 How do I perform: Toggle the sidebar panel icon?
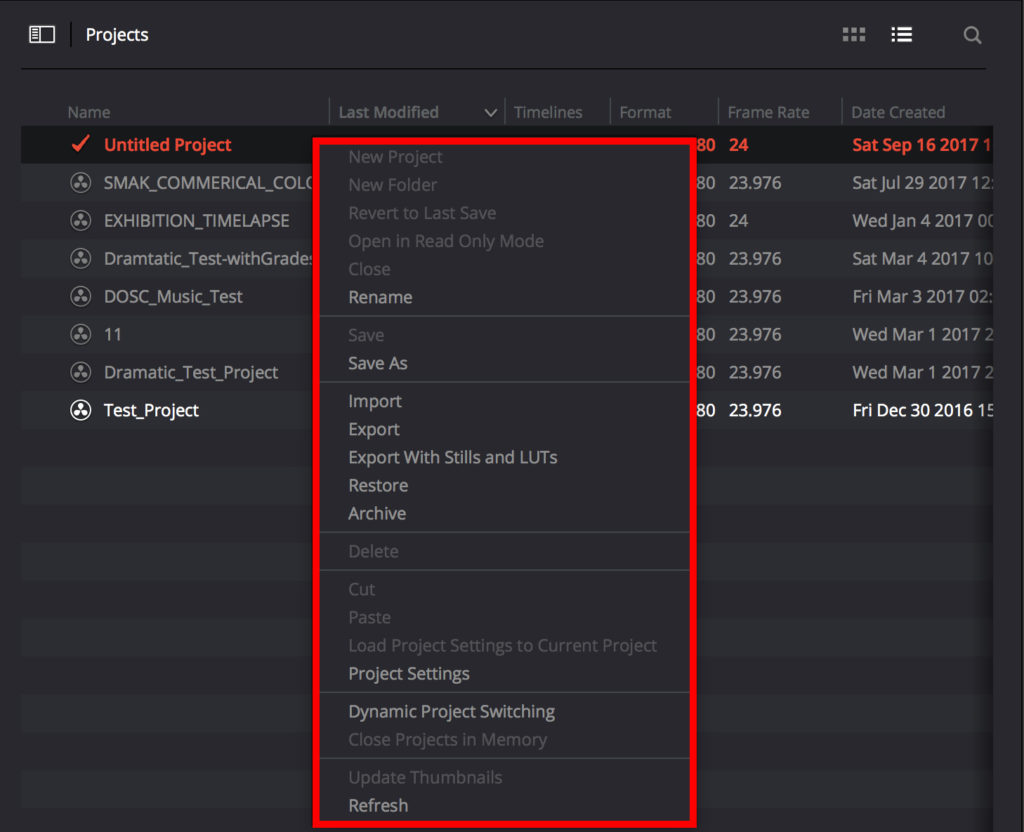42,34
